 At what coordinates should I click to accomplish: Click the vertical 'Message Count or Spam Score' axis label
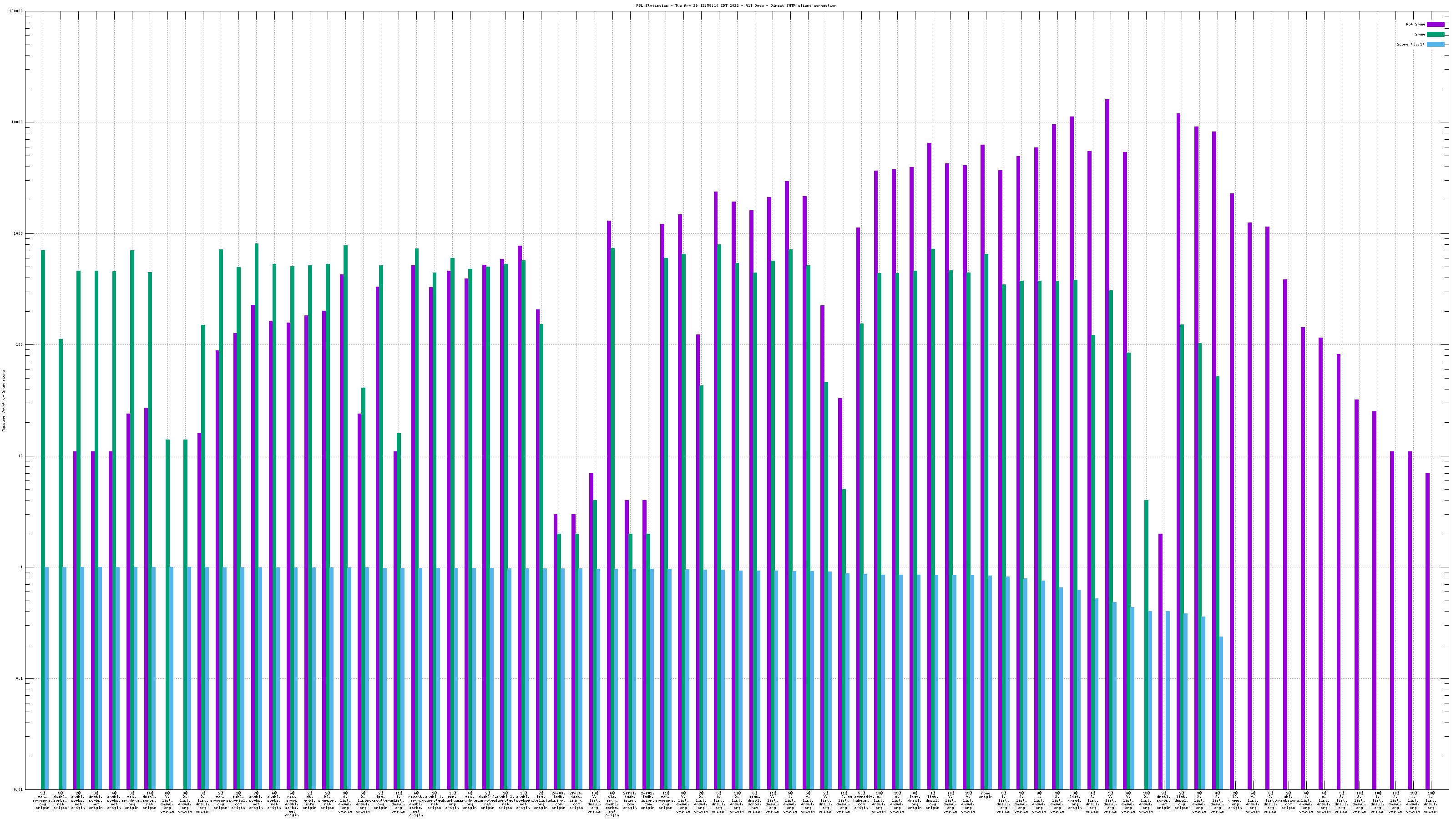coord(3,401)
